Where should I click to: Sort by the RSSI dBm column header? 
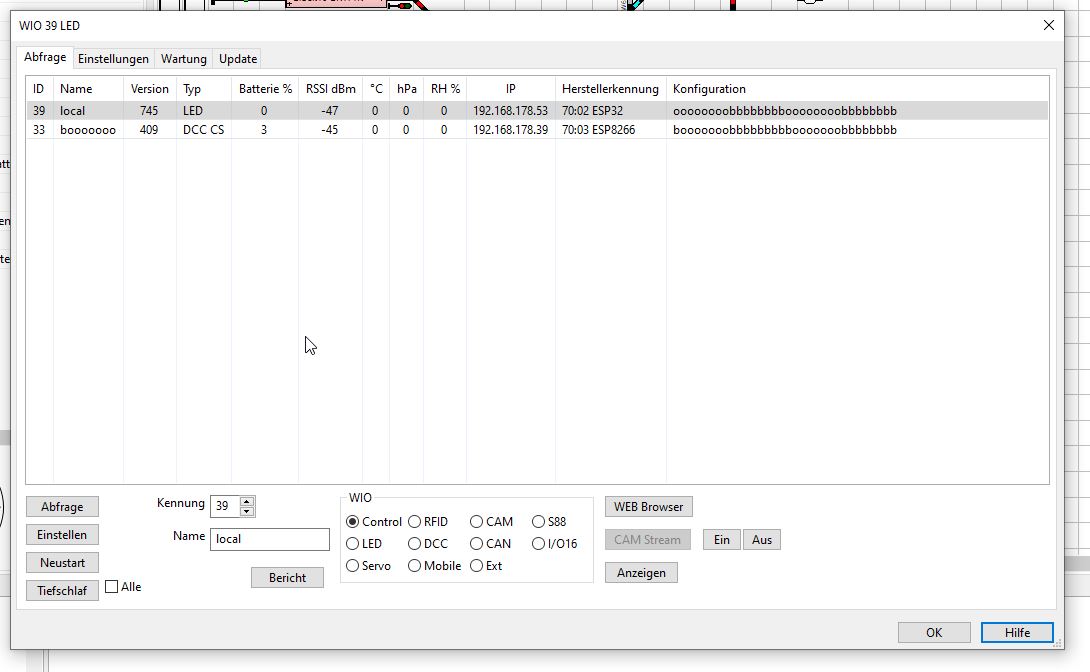[330, 89]
